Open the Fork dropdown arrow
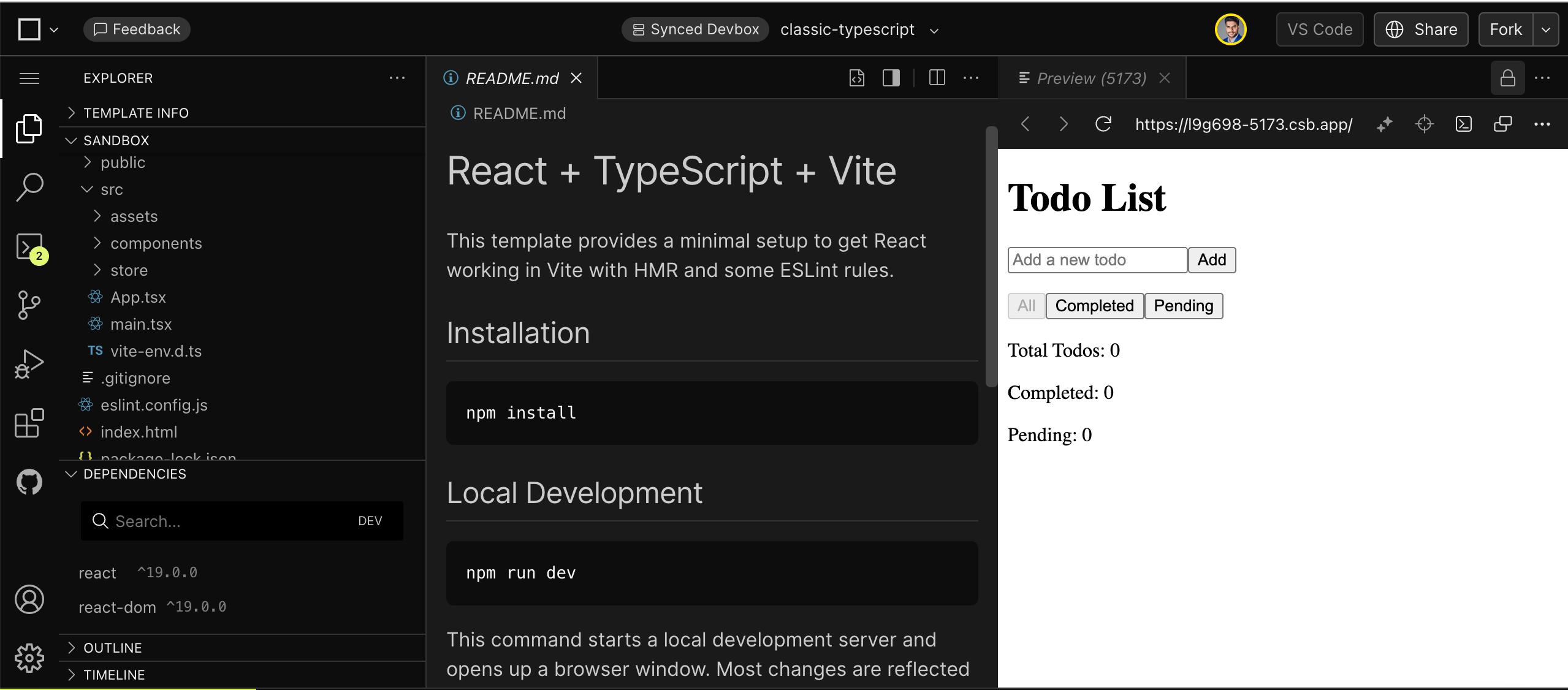 pos(1546,29)
